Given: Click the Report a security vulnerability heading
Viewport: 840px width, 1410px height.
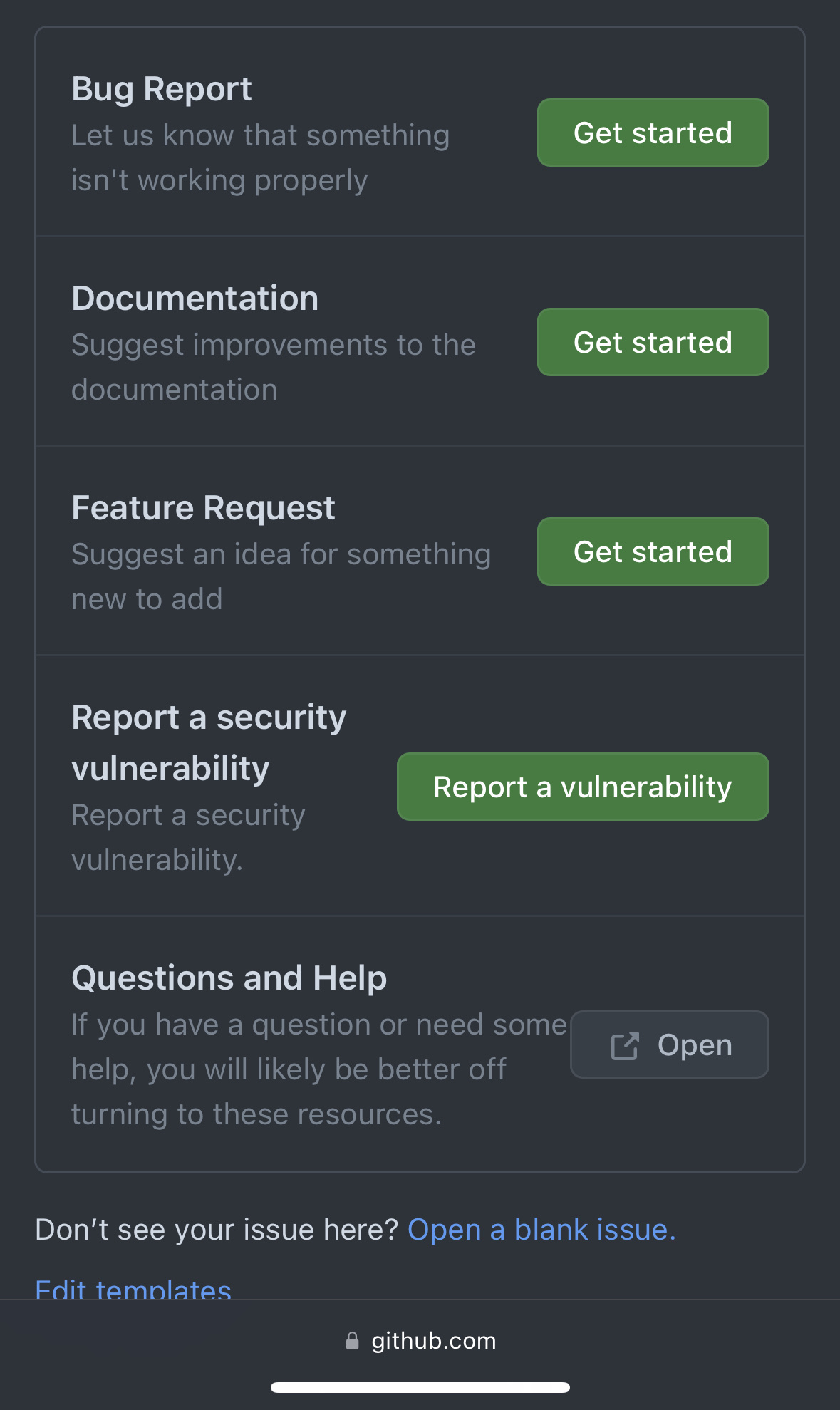Looking at the screenshot, I should 209,742.
